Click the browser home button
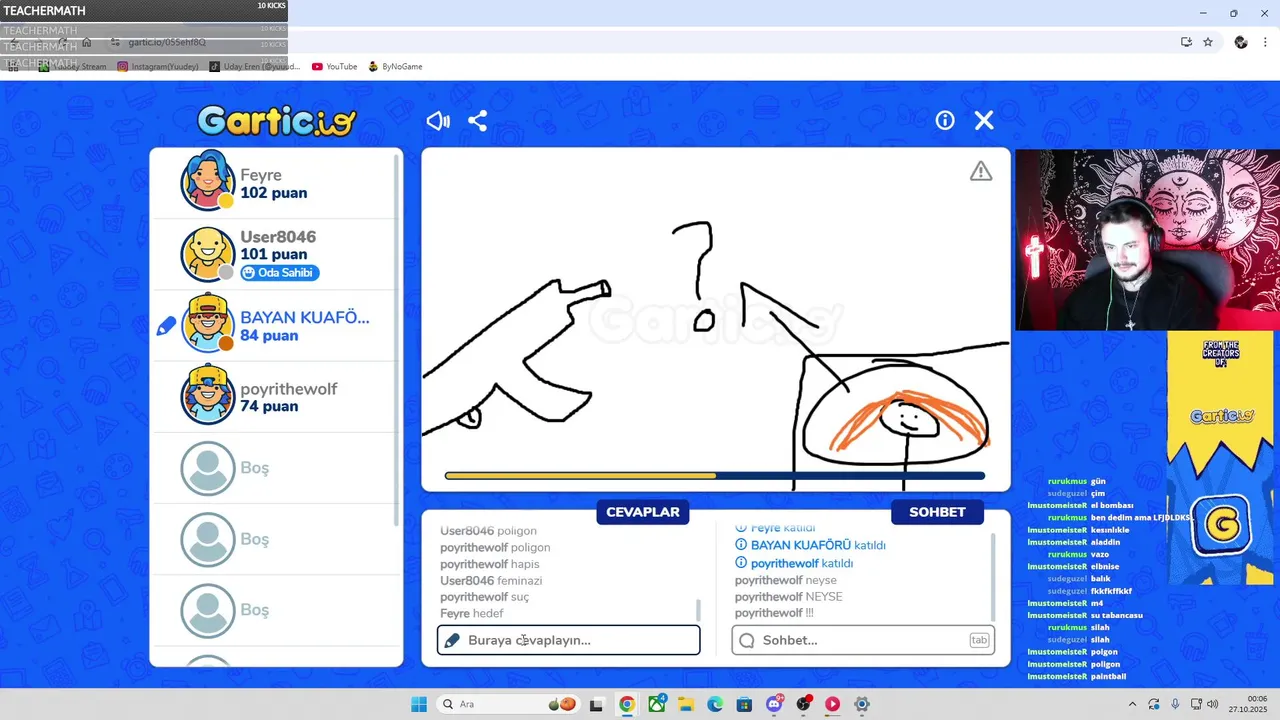 coord(87,42)
